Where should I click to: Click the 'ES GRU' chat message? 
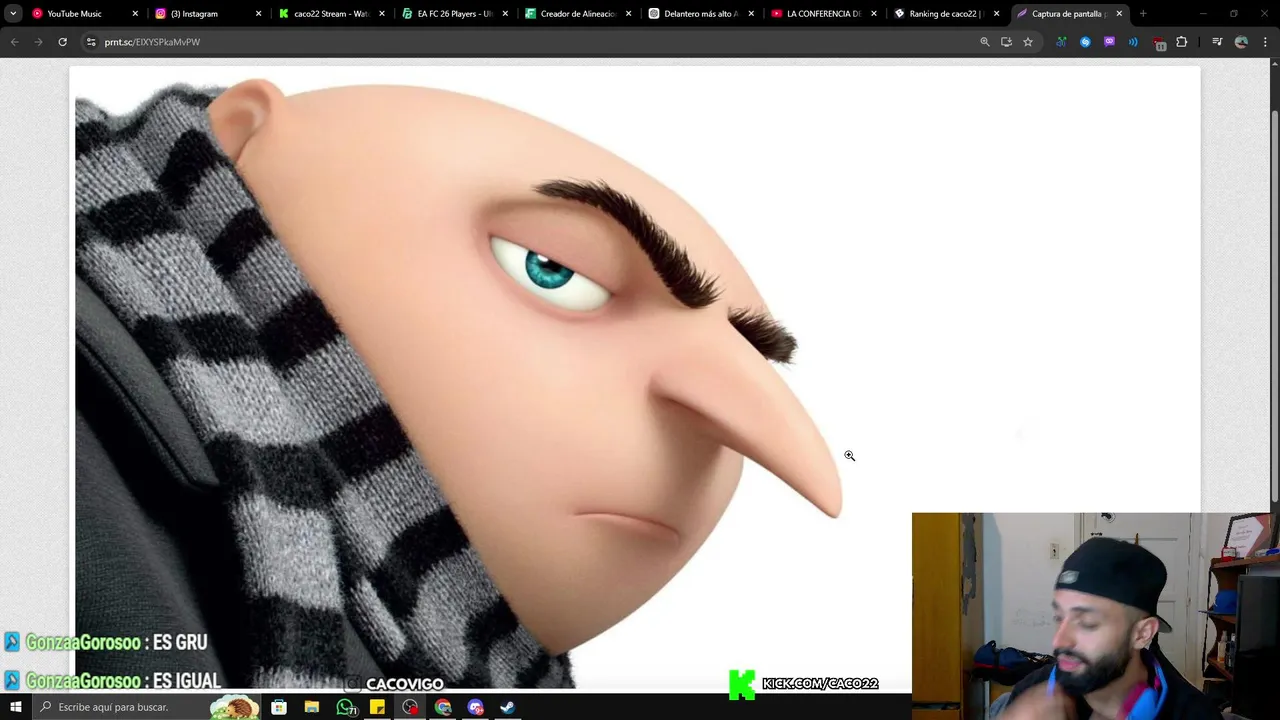coord(180,642)
